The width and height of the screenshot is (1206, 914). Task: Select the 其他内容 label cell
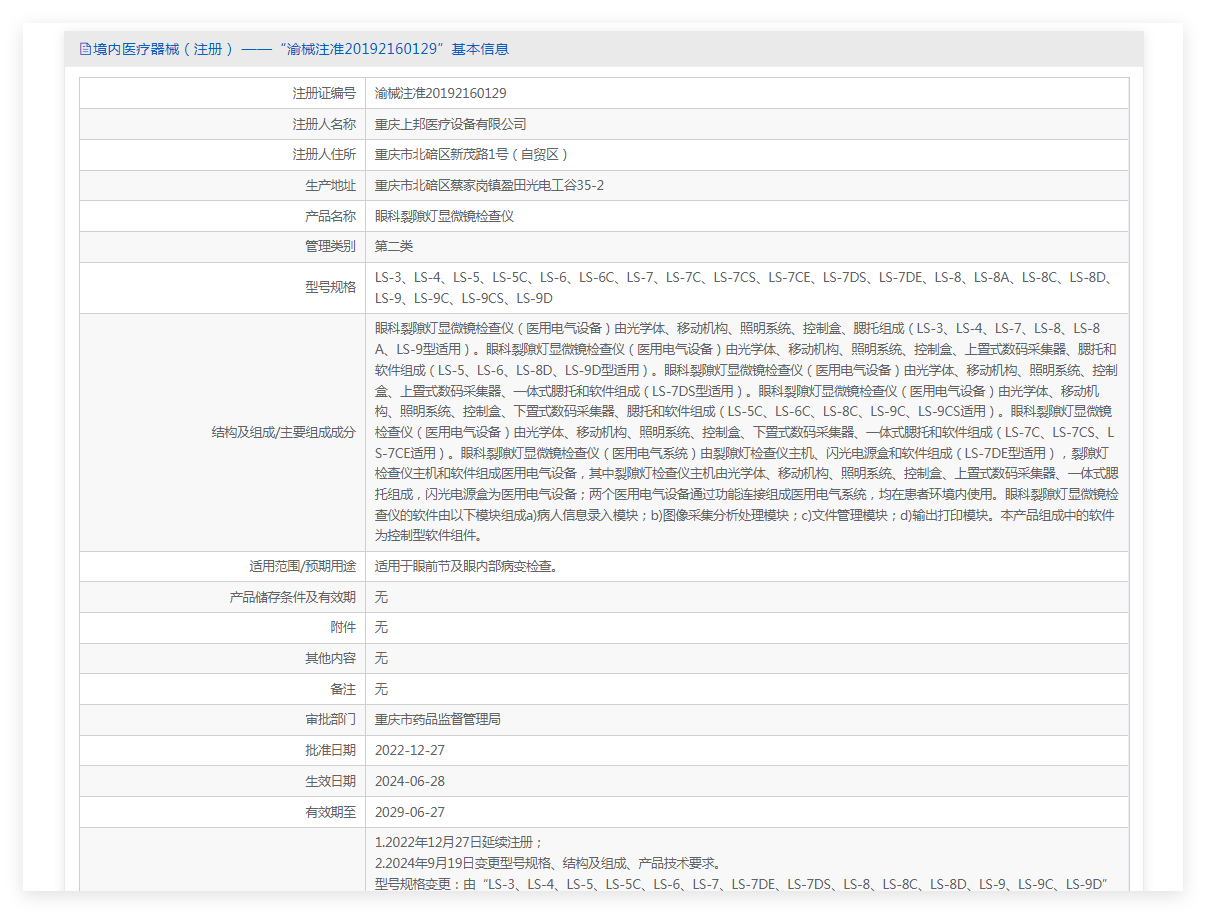click(223, 659)
